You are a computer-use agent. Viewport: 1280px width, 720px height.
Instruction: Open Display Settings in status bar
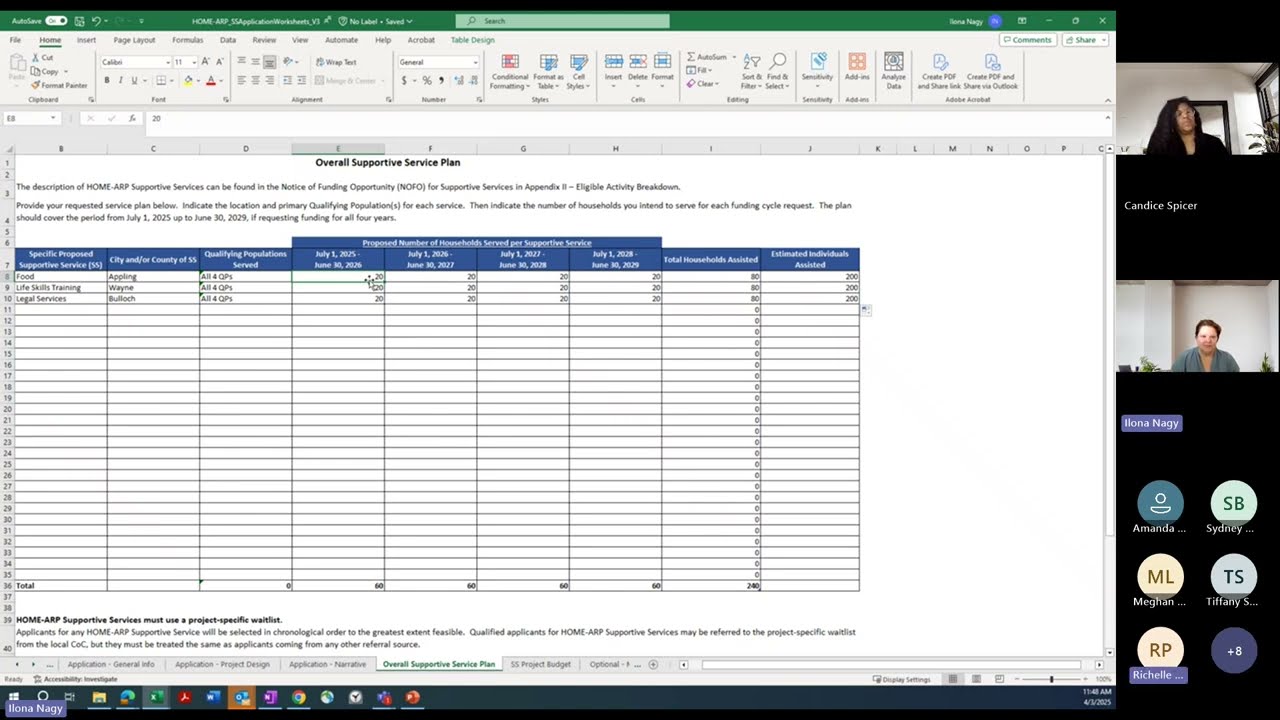pos(901,679)
